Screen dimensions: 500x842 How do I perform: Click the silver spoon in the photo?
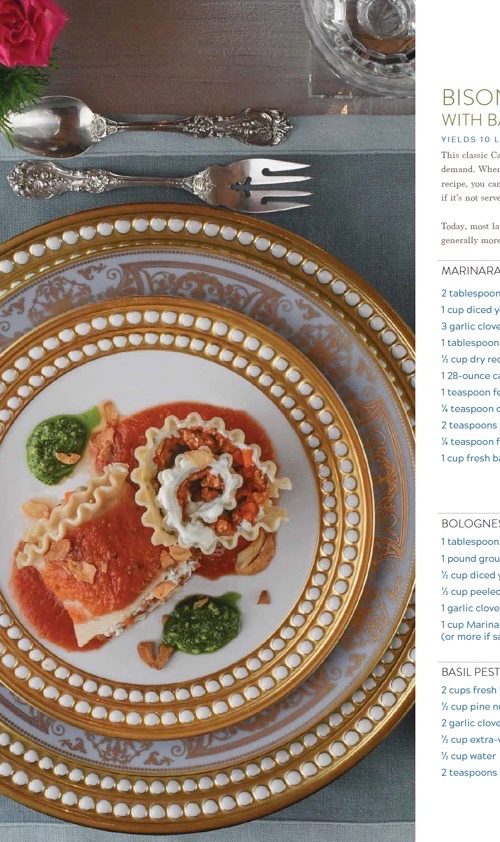148,126
